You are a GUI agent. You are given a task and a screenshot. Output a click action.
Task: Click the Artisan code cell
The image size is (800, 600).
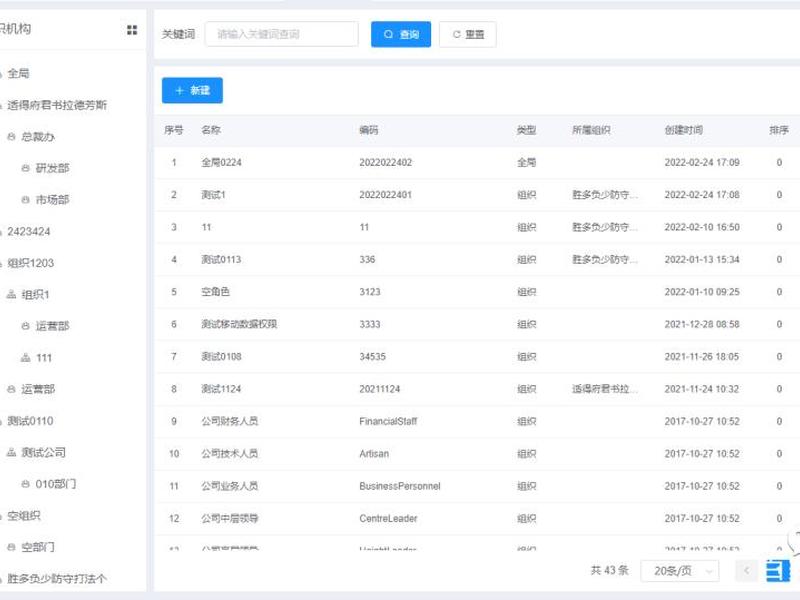point(374,454)
